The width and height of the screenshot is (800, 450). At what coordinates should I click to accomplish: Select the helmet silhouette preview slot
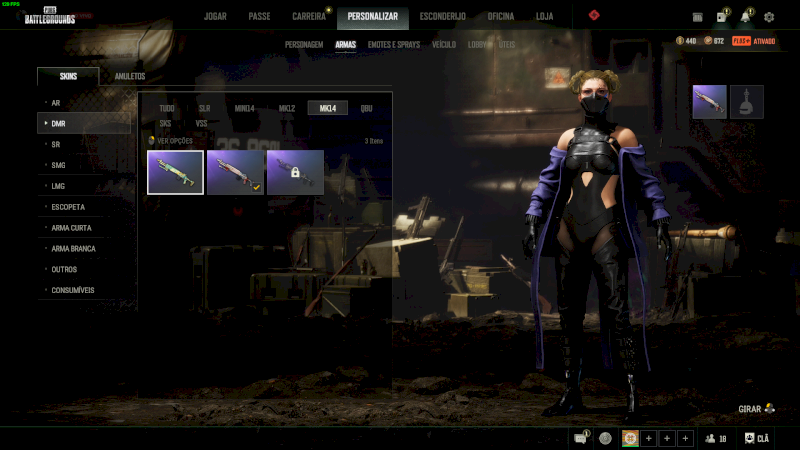746,102
